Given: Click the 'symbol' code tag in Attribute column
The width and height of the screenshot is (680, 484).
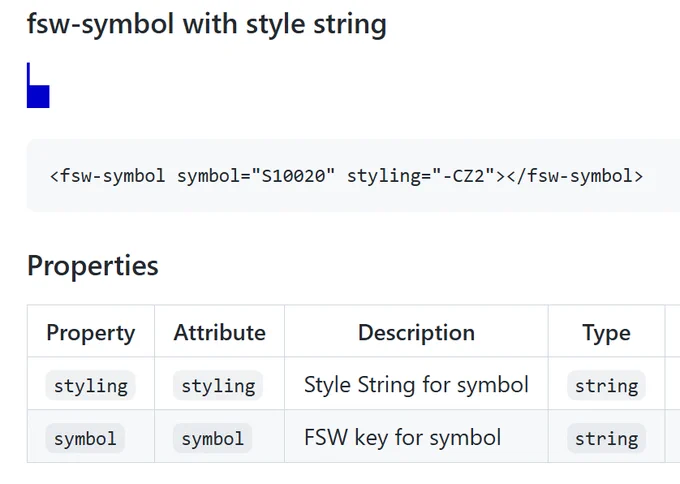Looking at the screenshot, I should 212,438.
